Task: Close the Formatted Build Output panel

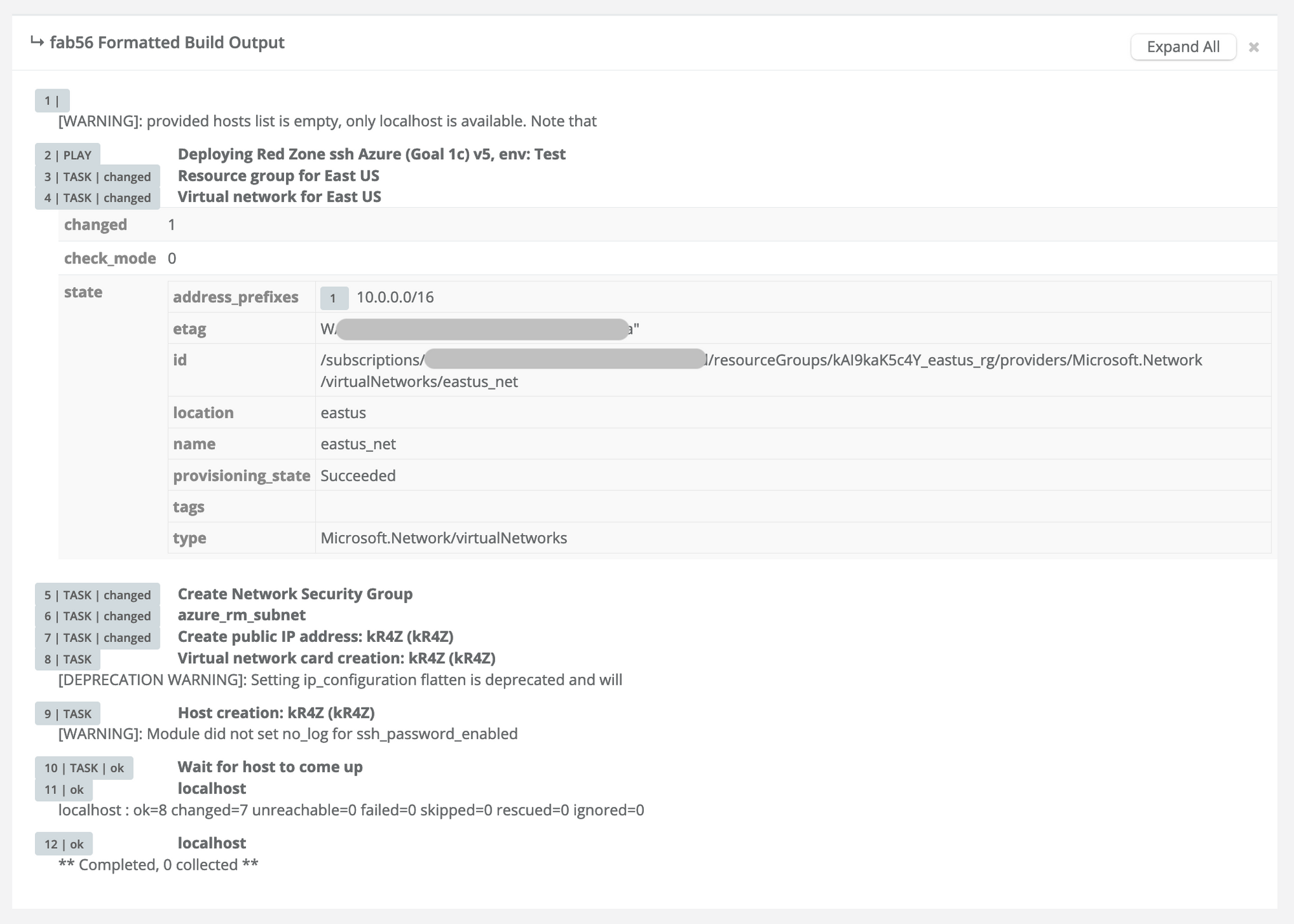Action: point(1253,47)
